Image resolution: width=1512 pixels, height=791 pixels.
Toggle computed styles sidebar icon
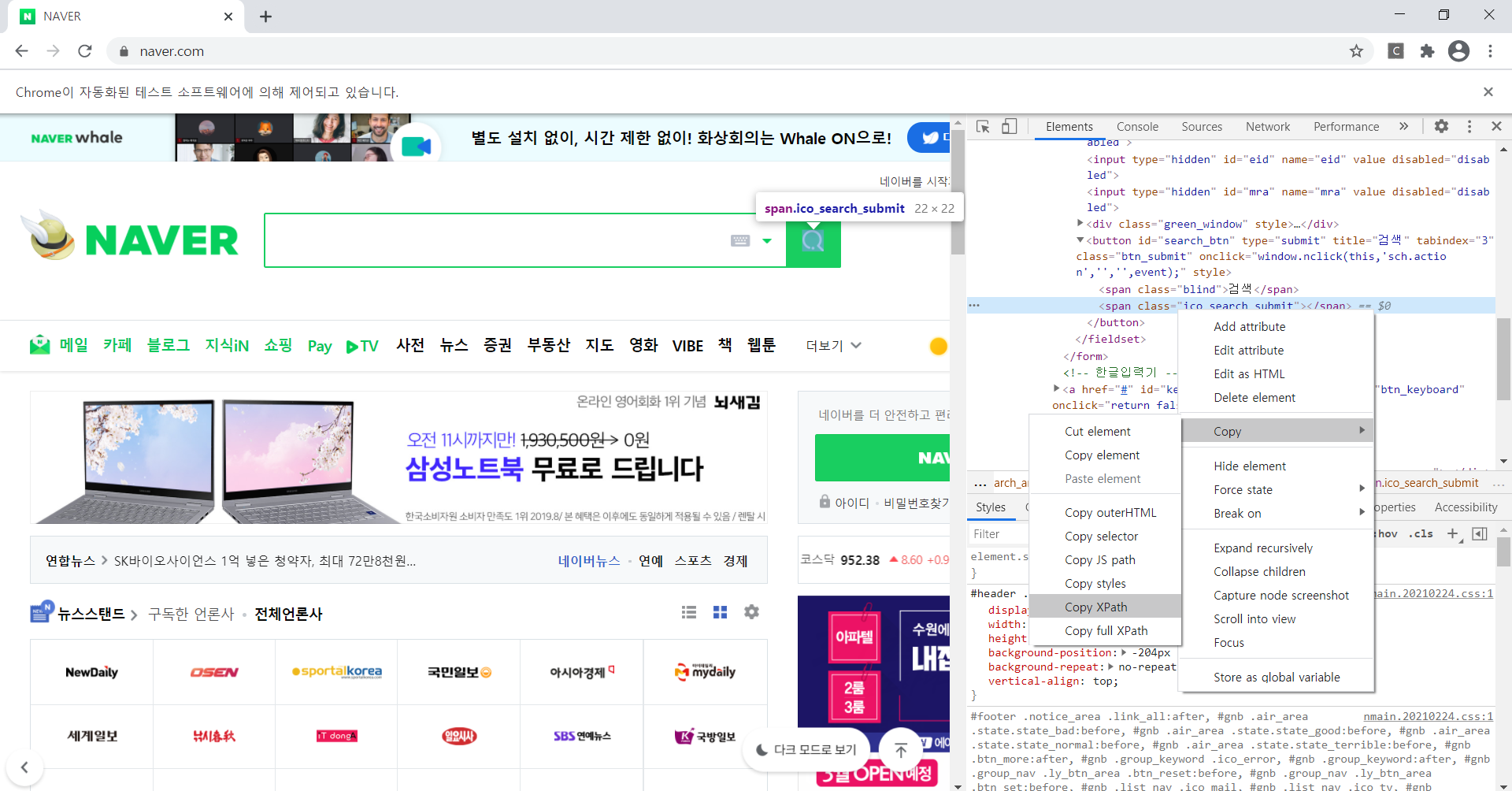pos(1480,533)
